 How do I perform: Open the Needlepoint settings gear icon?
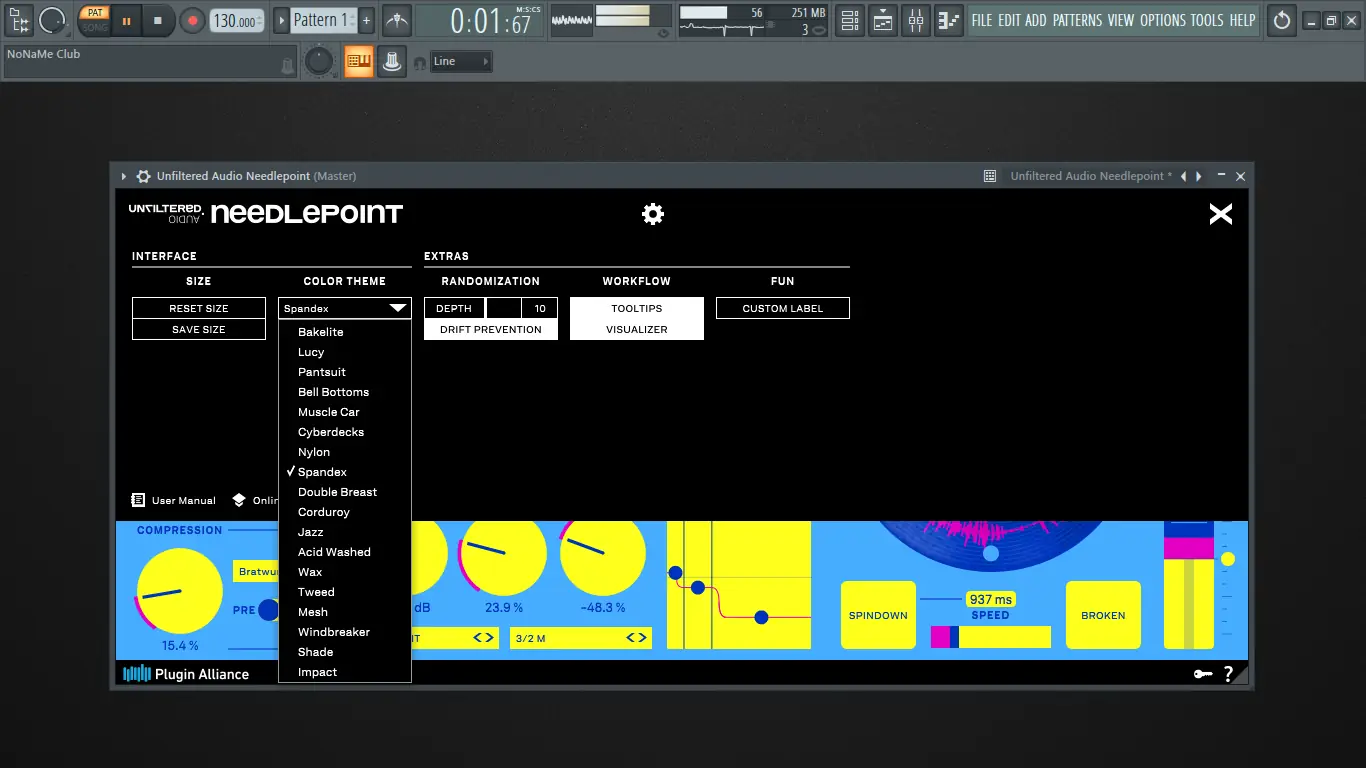pos(652,213)
